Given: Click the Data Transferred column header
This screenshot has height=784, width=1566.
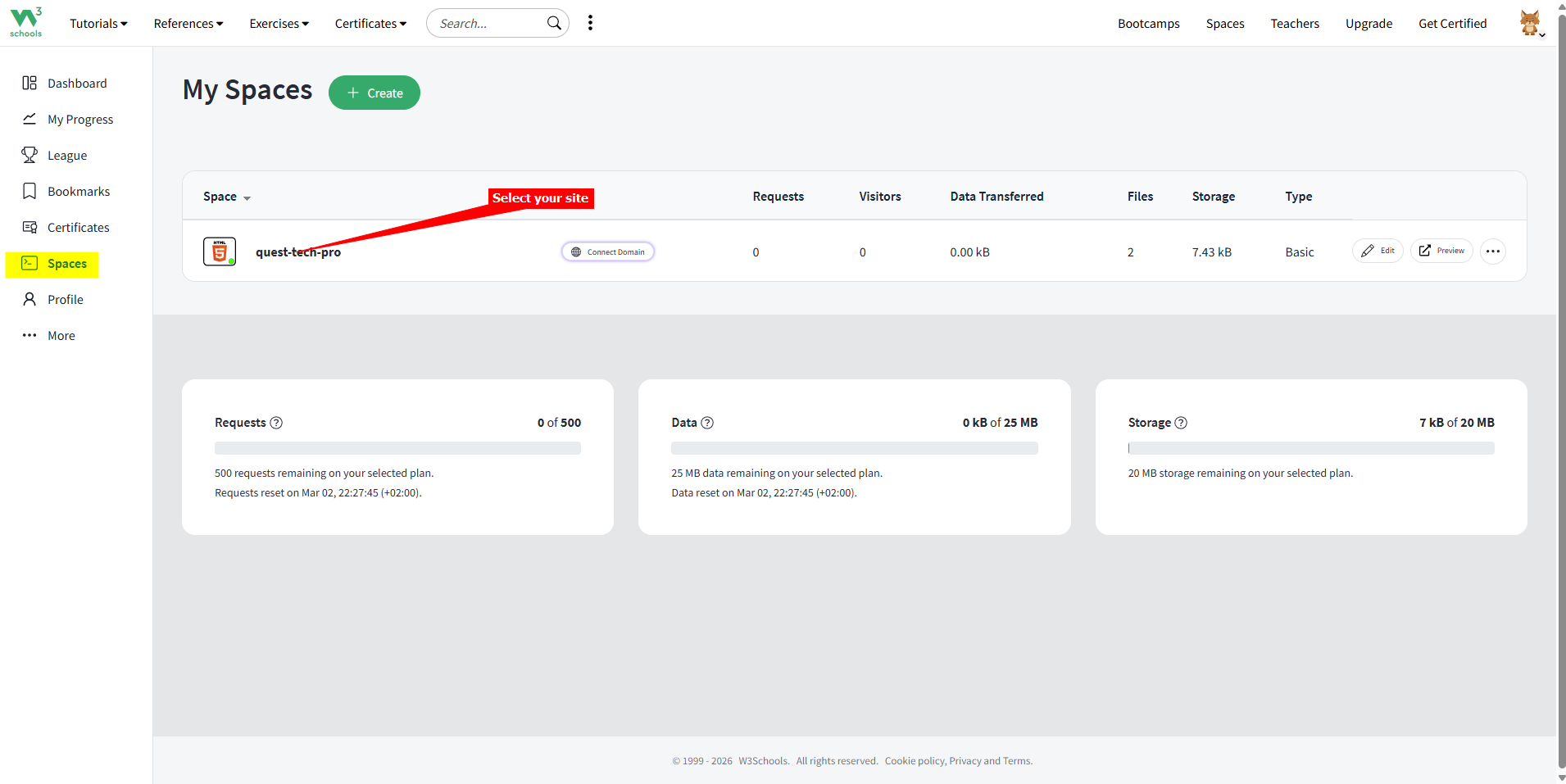Looking at the screenshot, I should point(997,197).
